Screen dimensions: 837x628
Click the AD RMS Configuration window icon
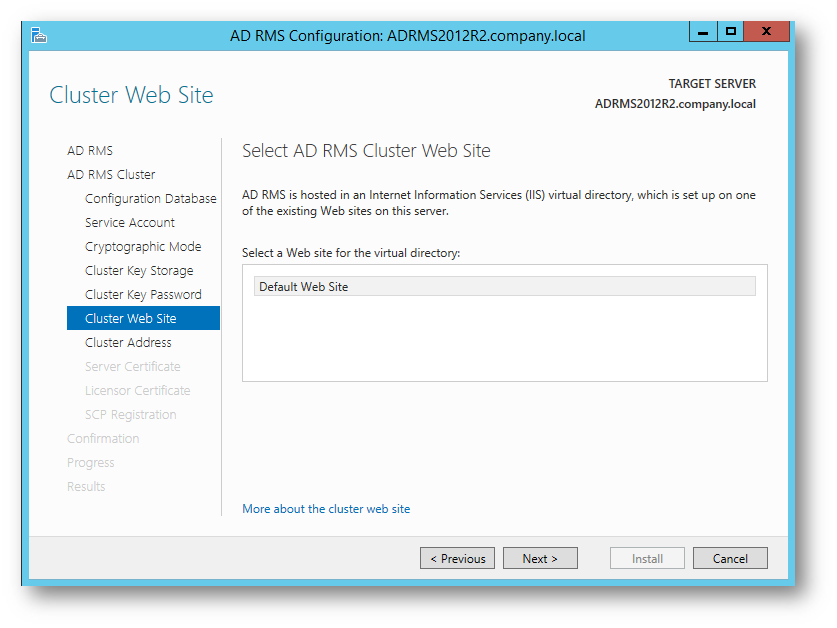pyautogui.click(x=38, y=35)
